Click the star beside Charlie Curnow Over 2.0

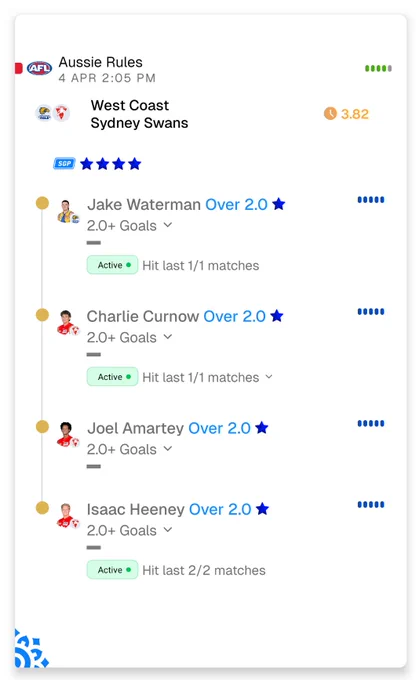pos(277,316)
